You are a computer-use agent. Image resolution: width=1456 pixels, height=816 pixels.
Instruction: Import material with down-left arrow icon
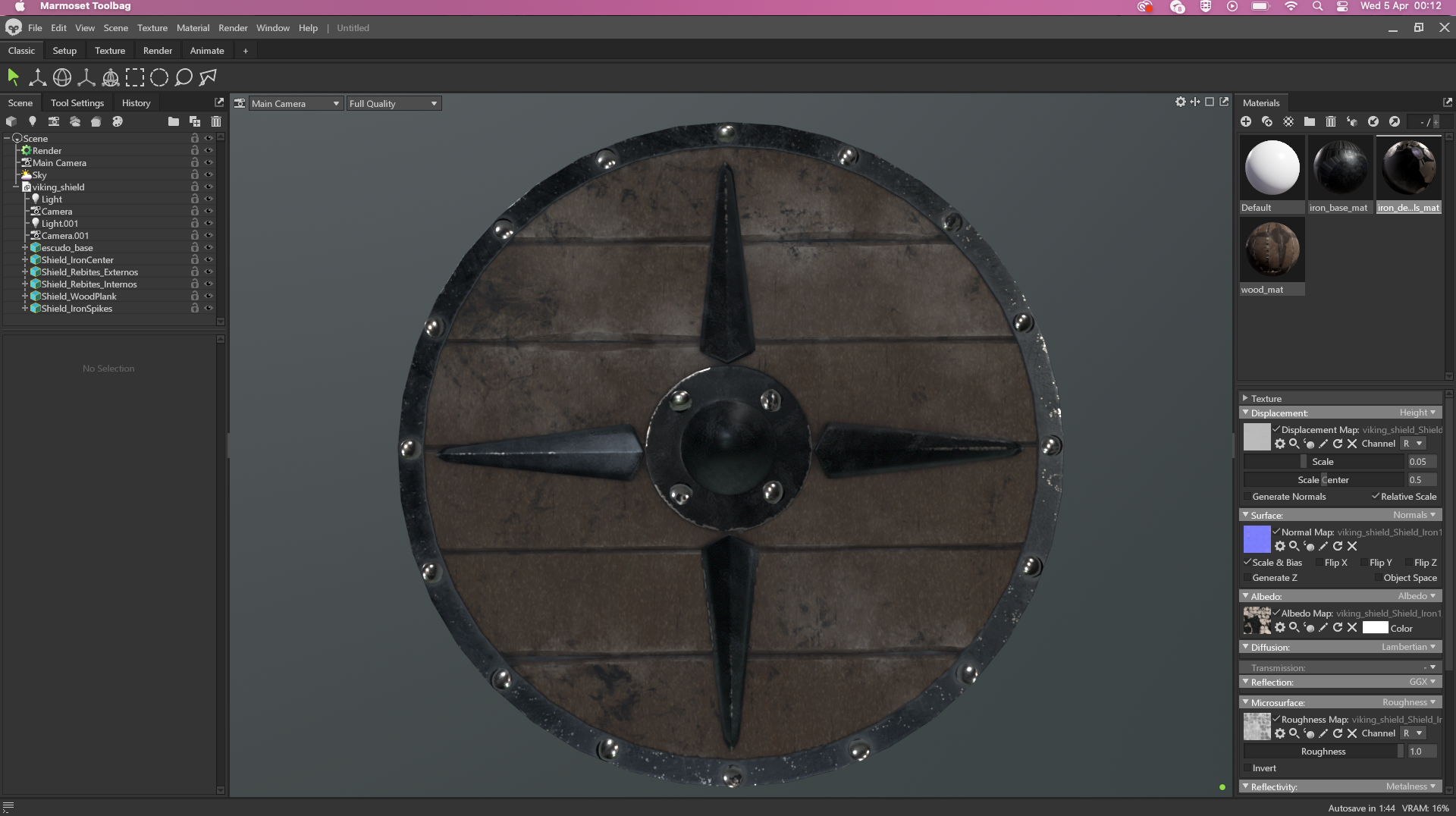pyautogui.click(x=1373, y=121)
